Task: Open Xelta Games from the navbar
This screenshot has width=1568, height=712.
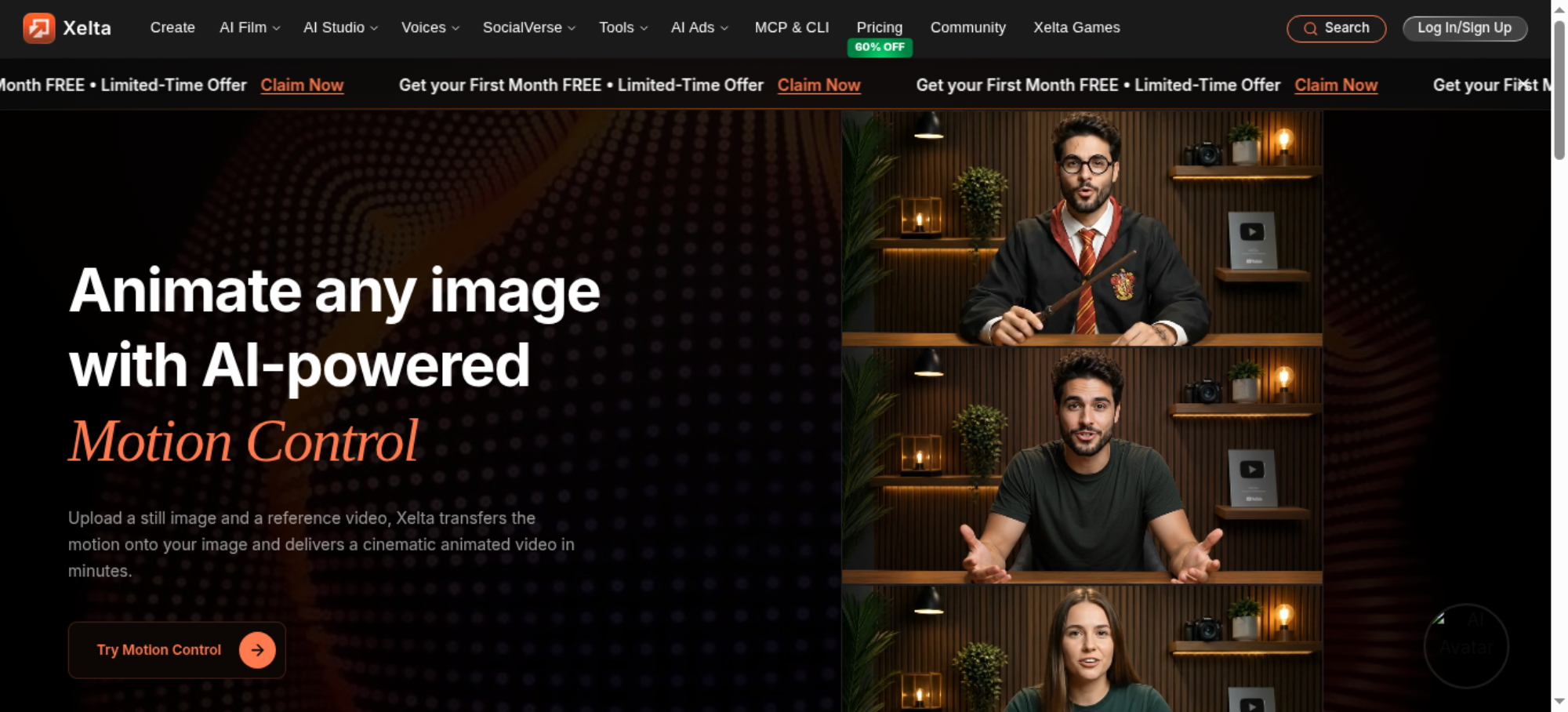Action: [x=1076, y=27]
